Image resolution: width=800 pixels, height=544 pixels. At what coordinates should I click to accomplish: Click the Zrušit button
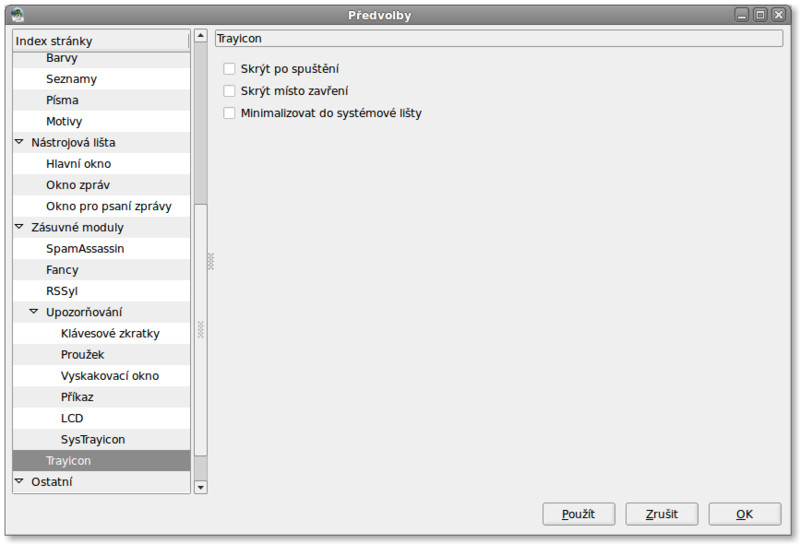click(661, 514)
